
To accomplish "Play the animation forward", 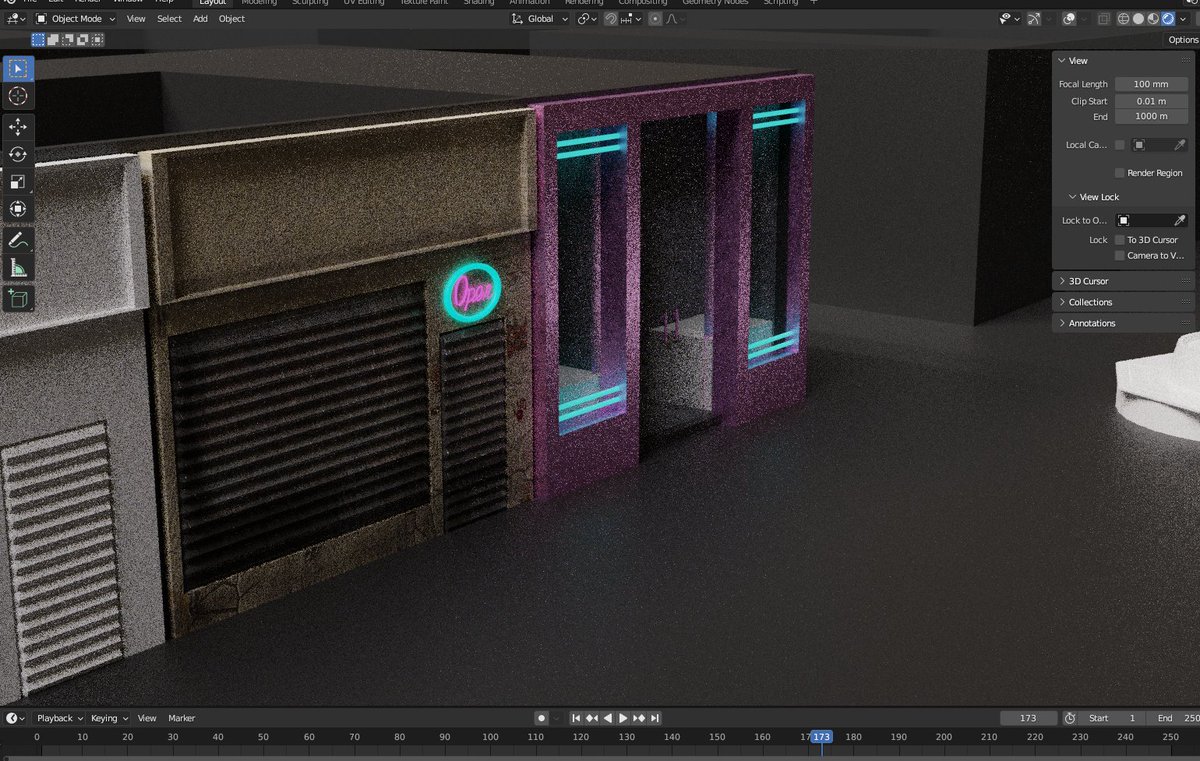I will pos(623,718).
